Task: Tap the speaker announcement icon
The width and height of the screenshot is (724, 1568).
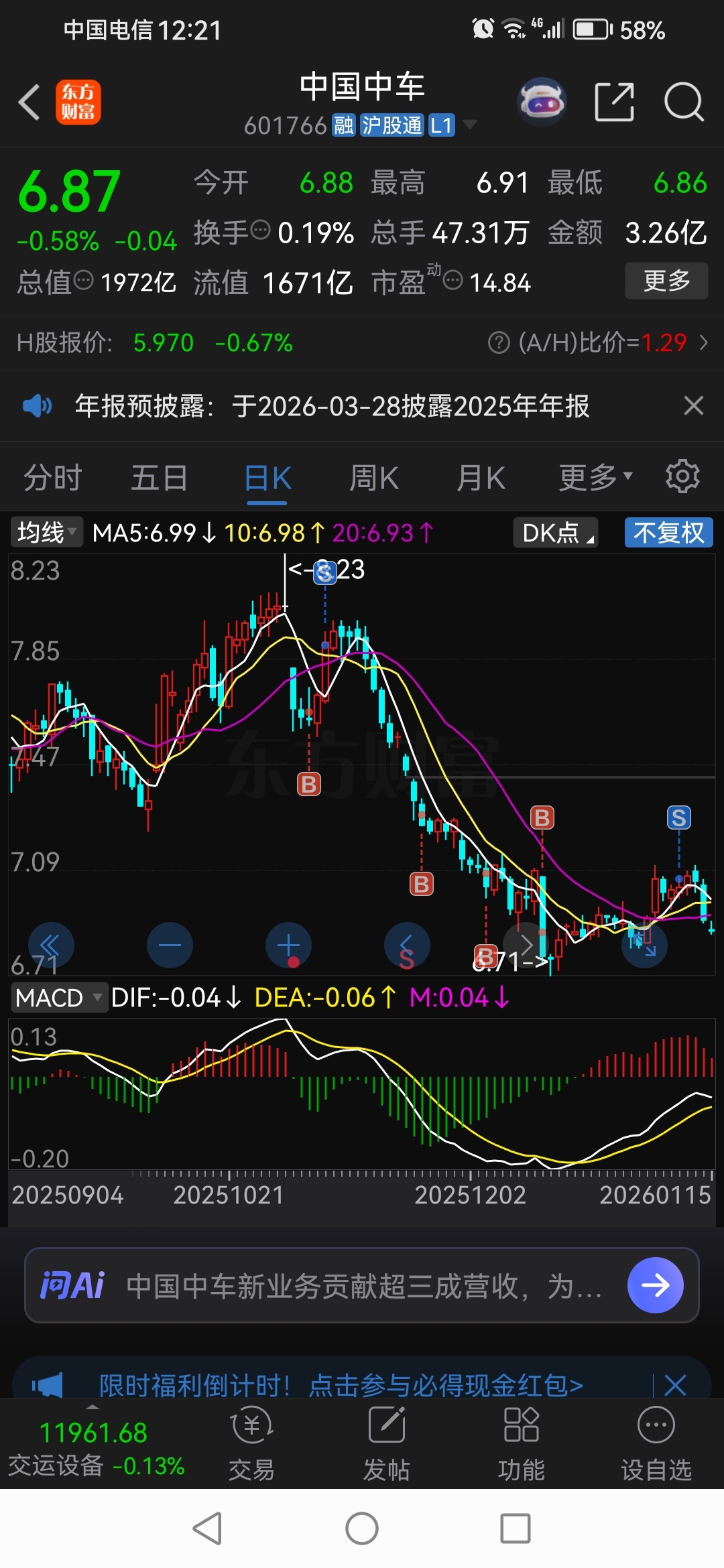Action: [x=38, y=406]
